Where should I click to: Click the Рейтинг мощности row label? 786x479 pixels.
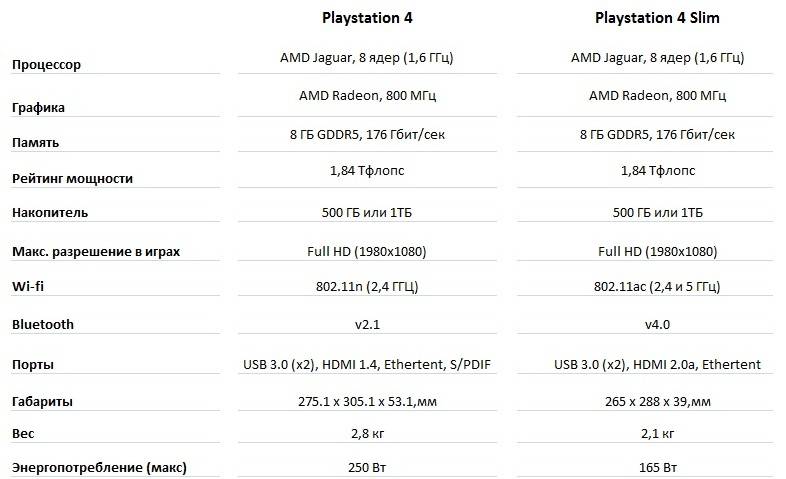pyautogui.click(x=71, y=178)
